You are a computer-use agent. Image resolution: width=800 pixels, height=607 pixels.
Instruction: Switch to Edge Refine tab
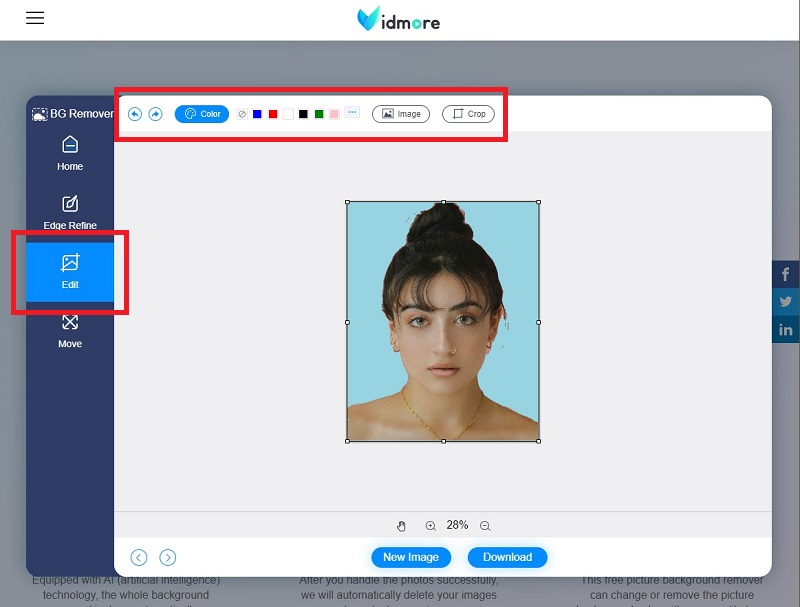pos(70,212)
